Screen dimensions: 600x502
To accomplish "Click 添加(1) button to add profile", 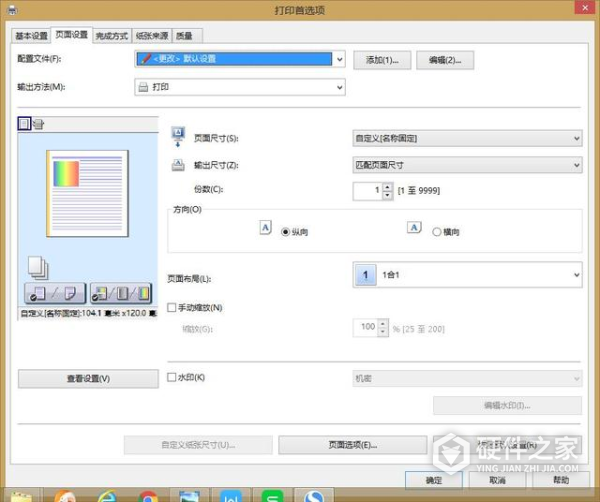I will point(382,60).
